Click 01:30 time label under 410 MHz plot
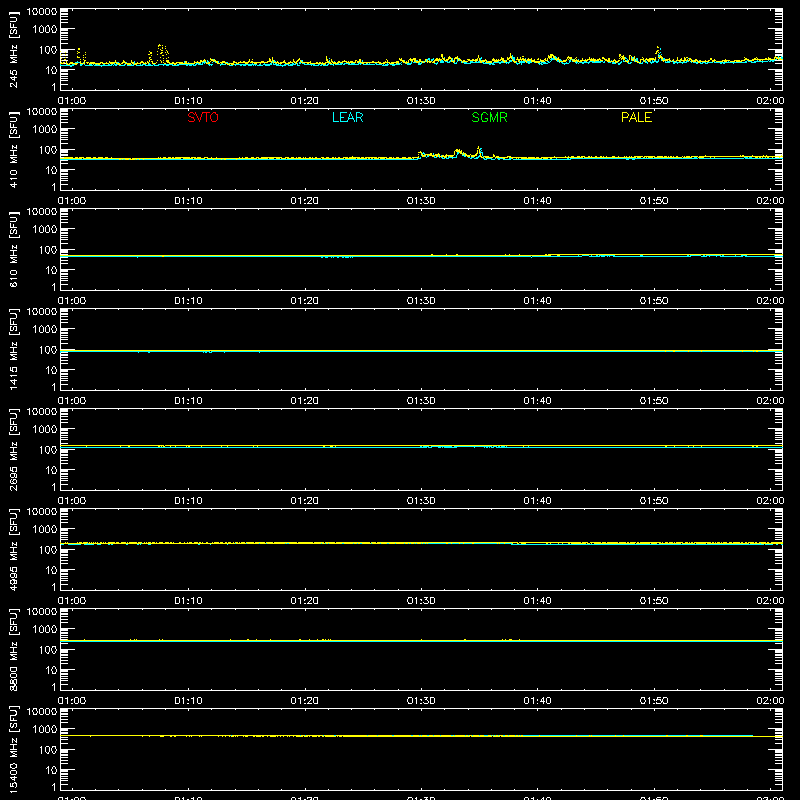This screenshot has width=800, height=800. click(x=421, y=201)
